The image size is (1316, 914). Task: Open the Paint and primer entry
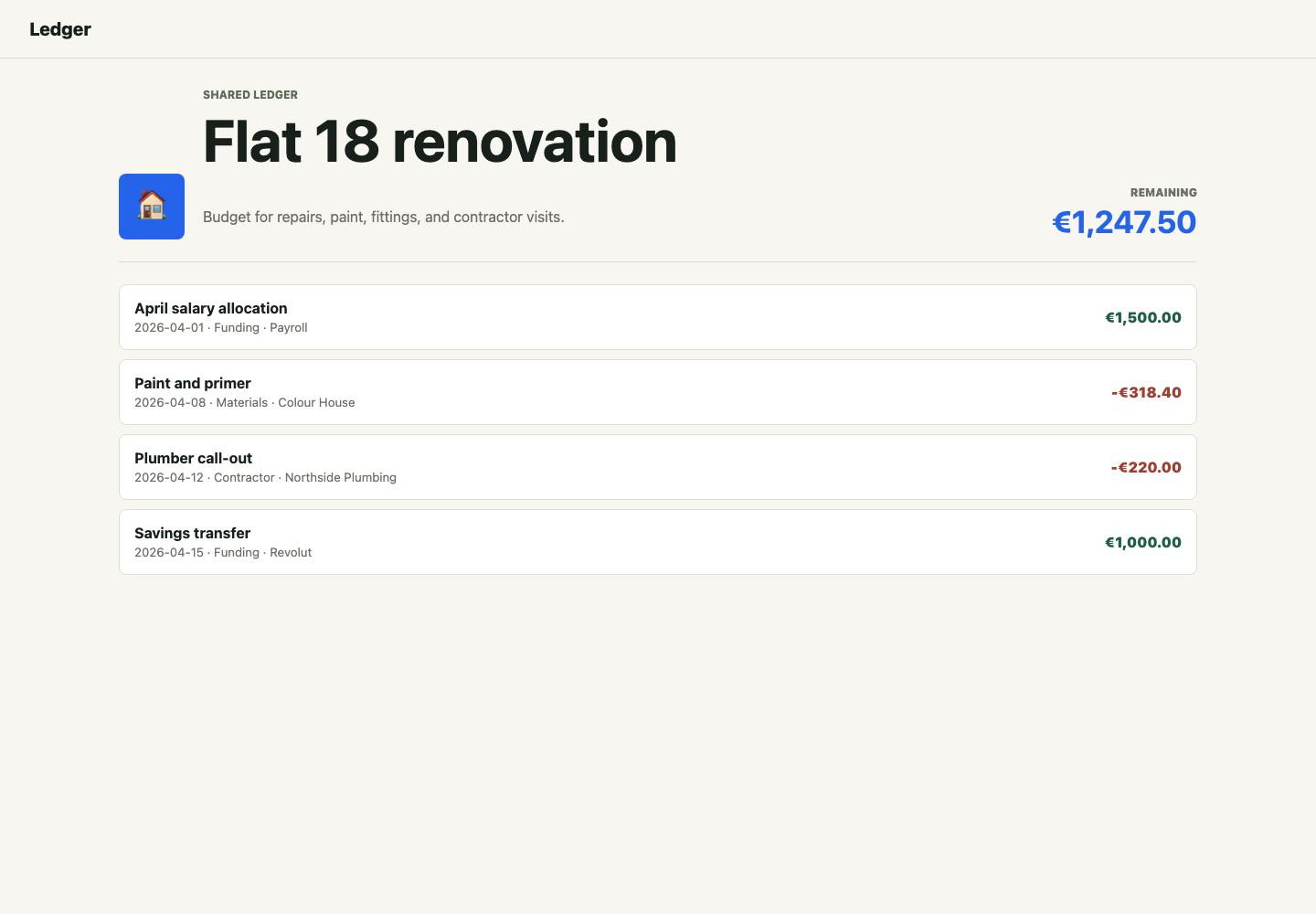point(193,383)
